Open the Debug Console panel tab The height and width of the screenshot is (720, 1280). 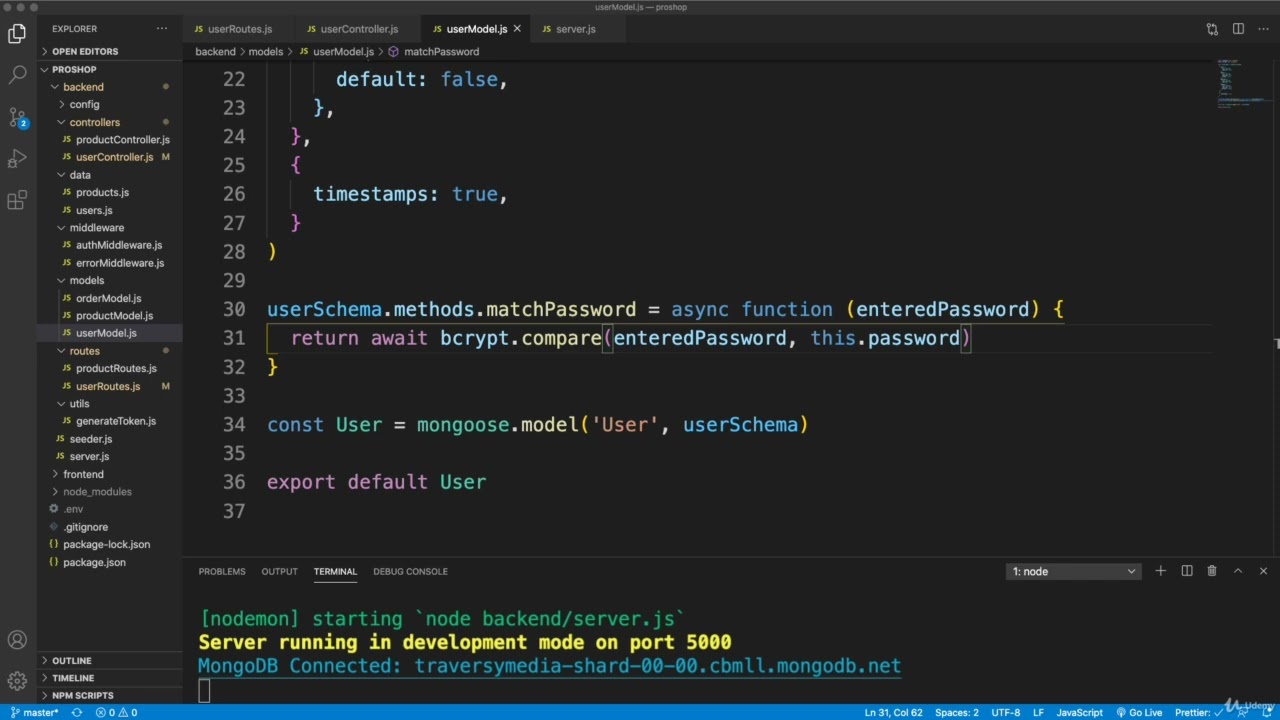coord(410,571)
